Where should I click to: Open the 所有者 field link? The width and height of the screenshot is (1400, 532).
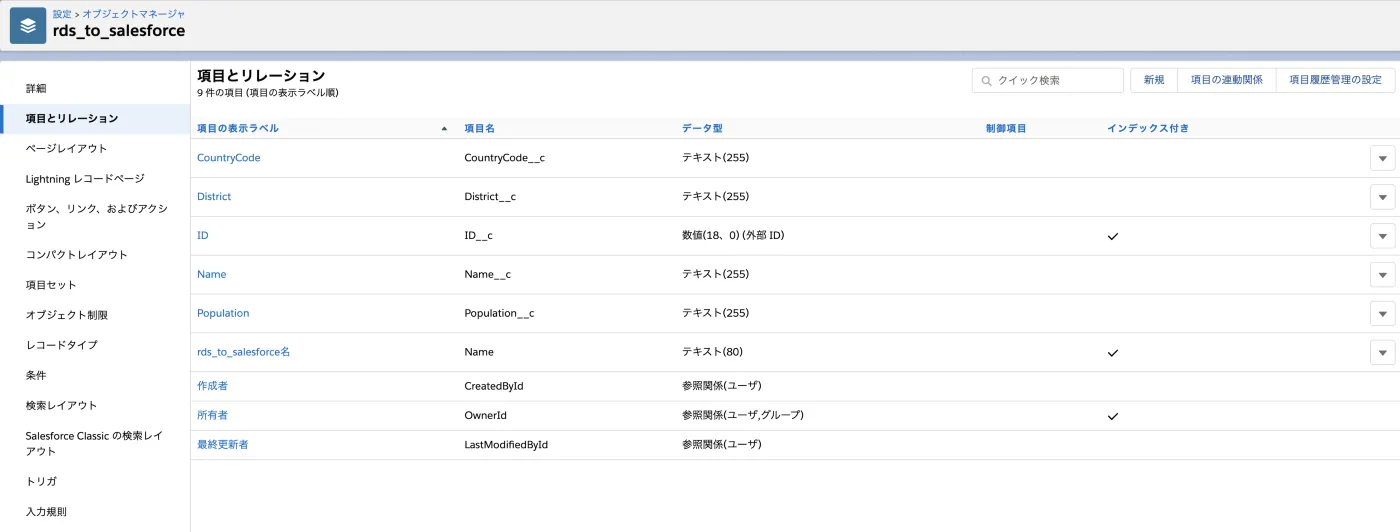[x=212, y=415]
